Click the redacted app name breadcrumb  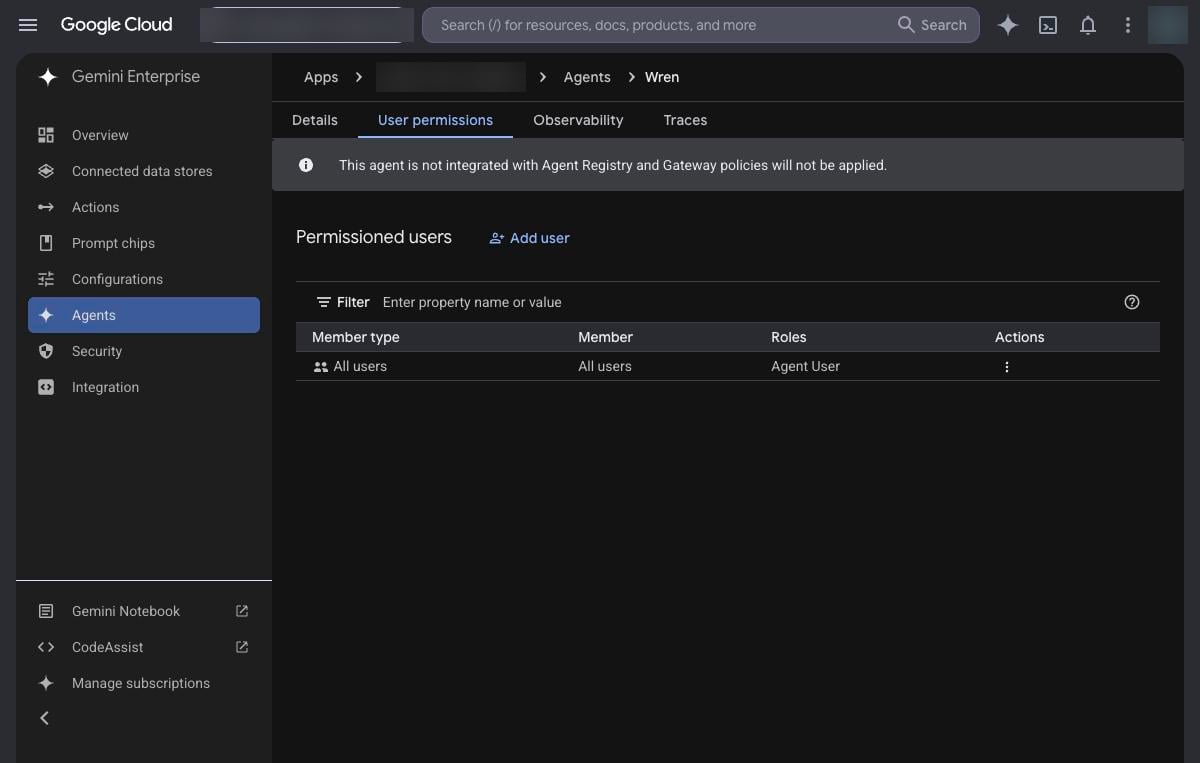pos(451,77)
